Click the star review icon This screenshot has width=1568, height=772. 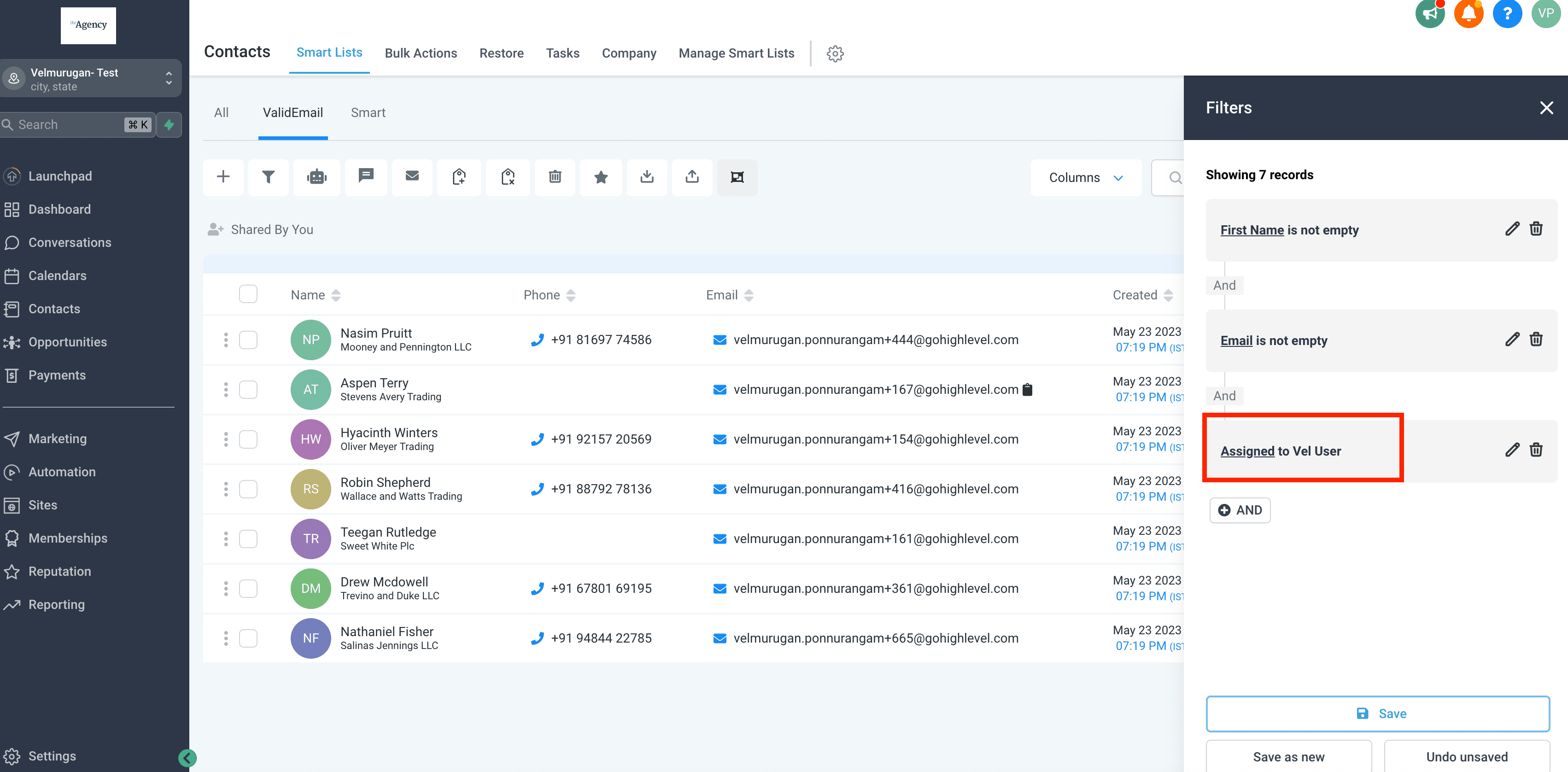601,177
